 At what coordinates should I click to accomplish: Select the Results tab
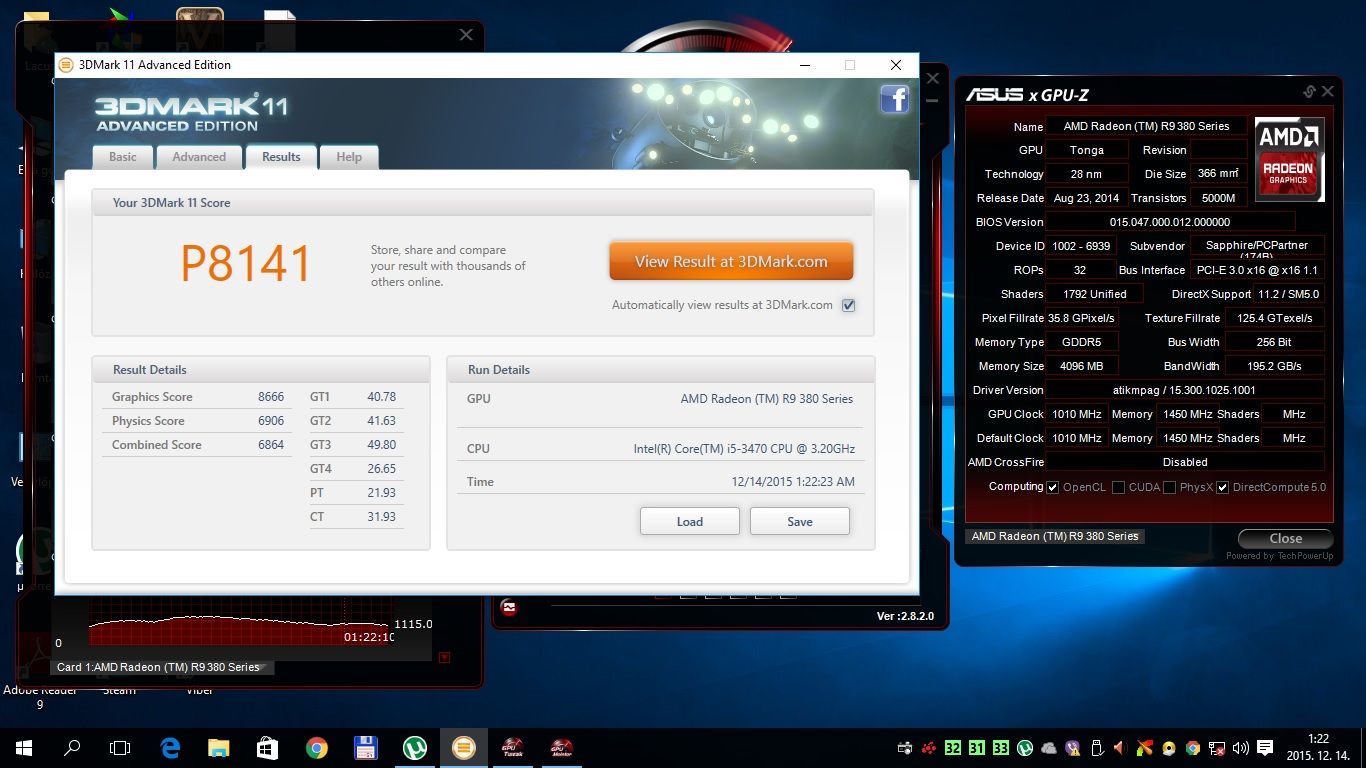tap(281, 157)
